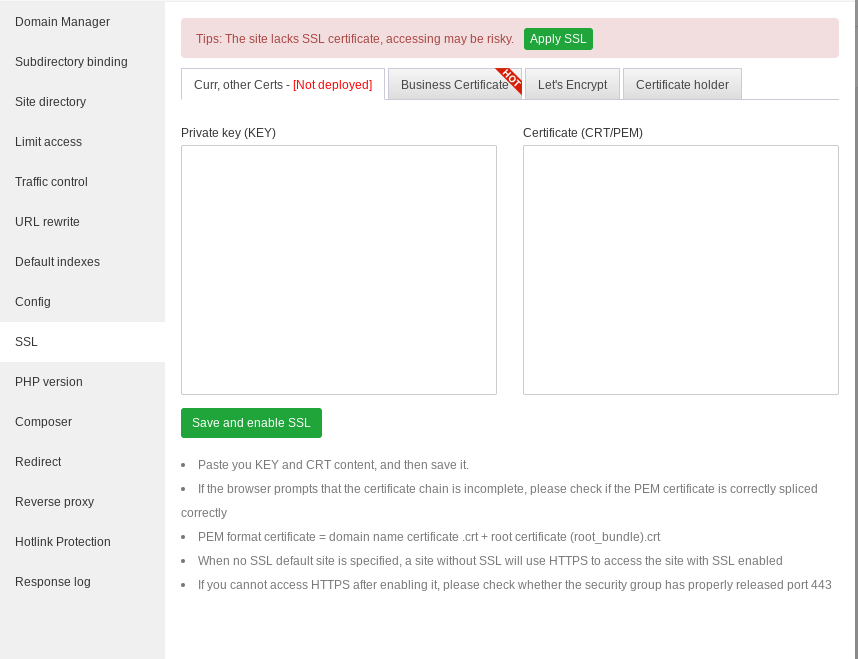Click the Apply SSL button
Viewport: 858px width, 659px height.
pyautogui.click(x=558, y=38)
